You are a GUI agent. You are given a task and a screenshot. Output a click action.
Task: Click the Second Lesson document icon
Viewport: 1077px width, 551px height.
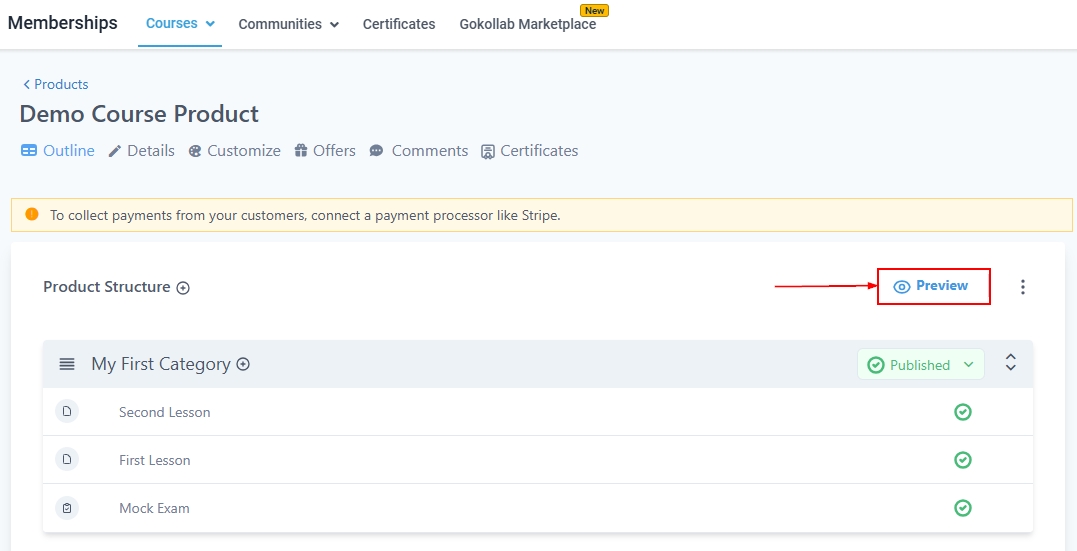point(67,412)
